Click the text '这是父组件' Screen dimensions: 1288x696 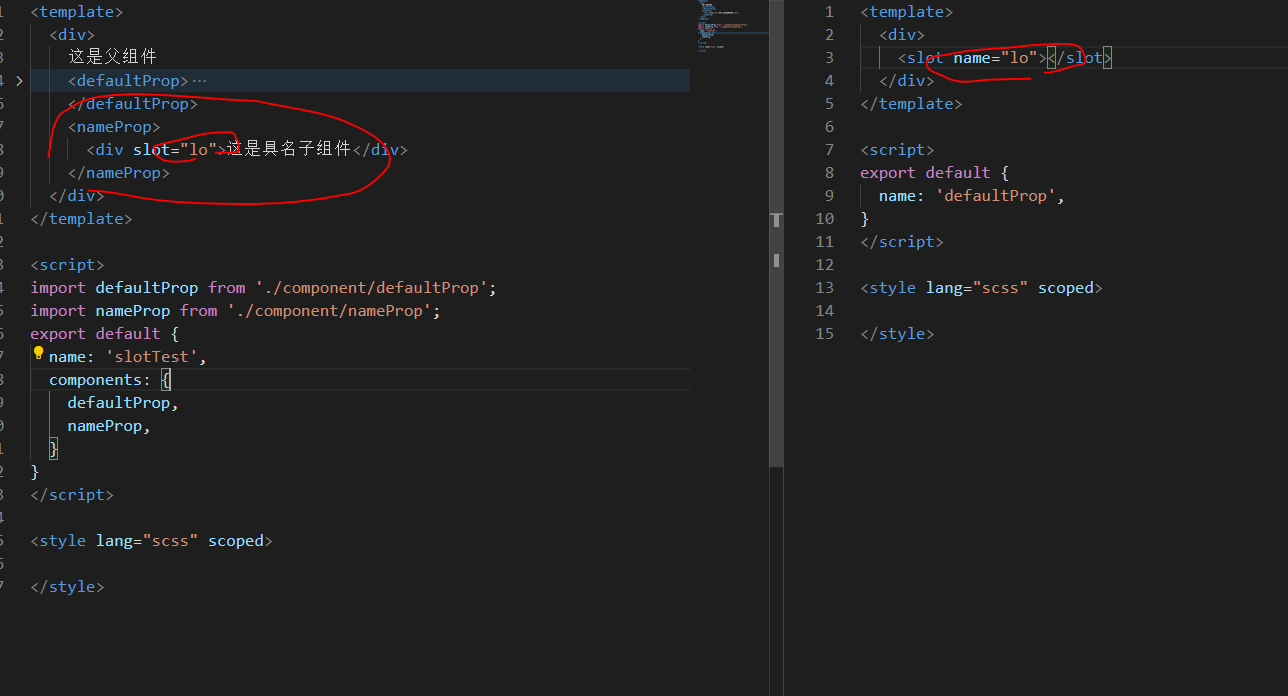[x=112, y=57]
